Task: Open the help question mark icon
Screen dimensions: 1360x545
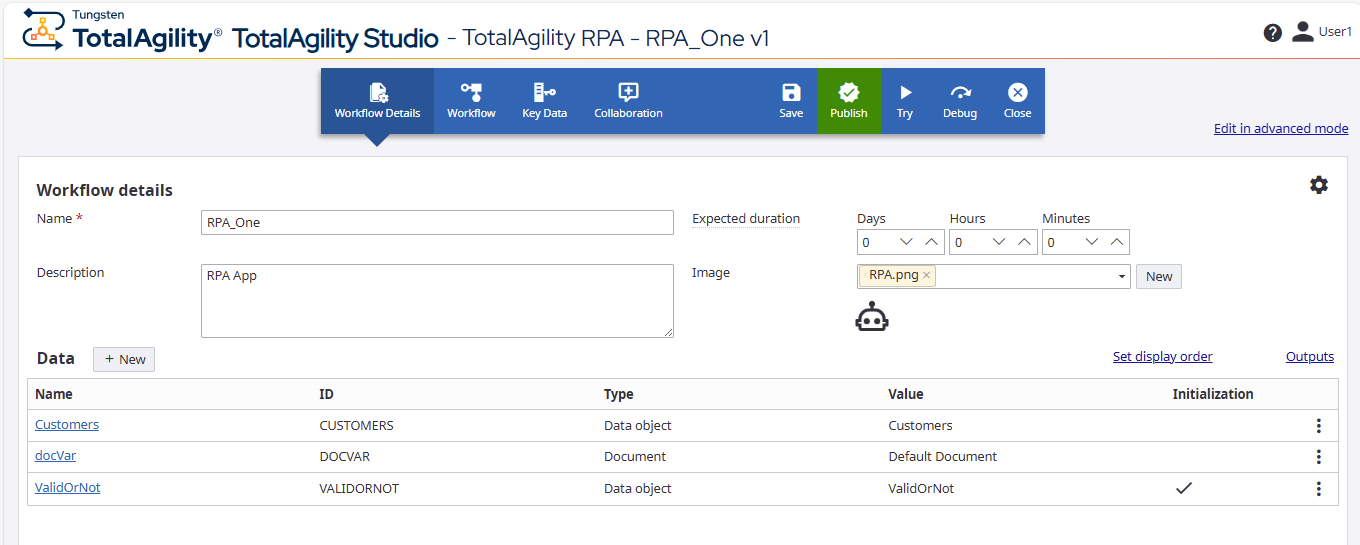Action: [1272, 33]
